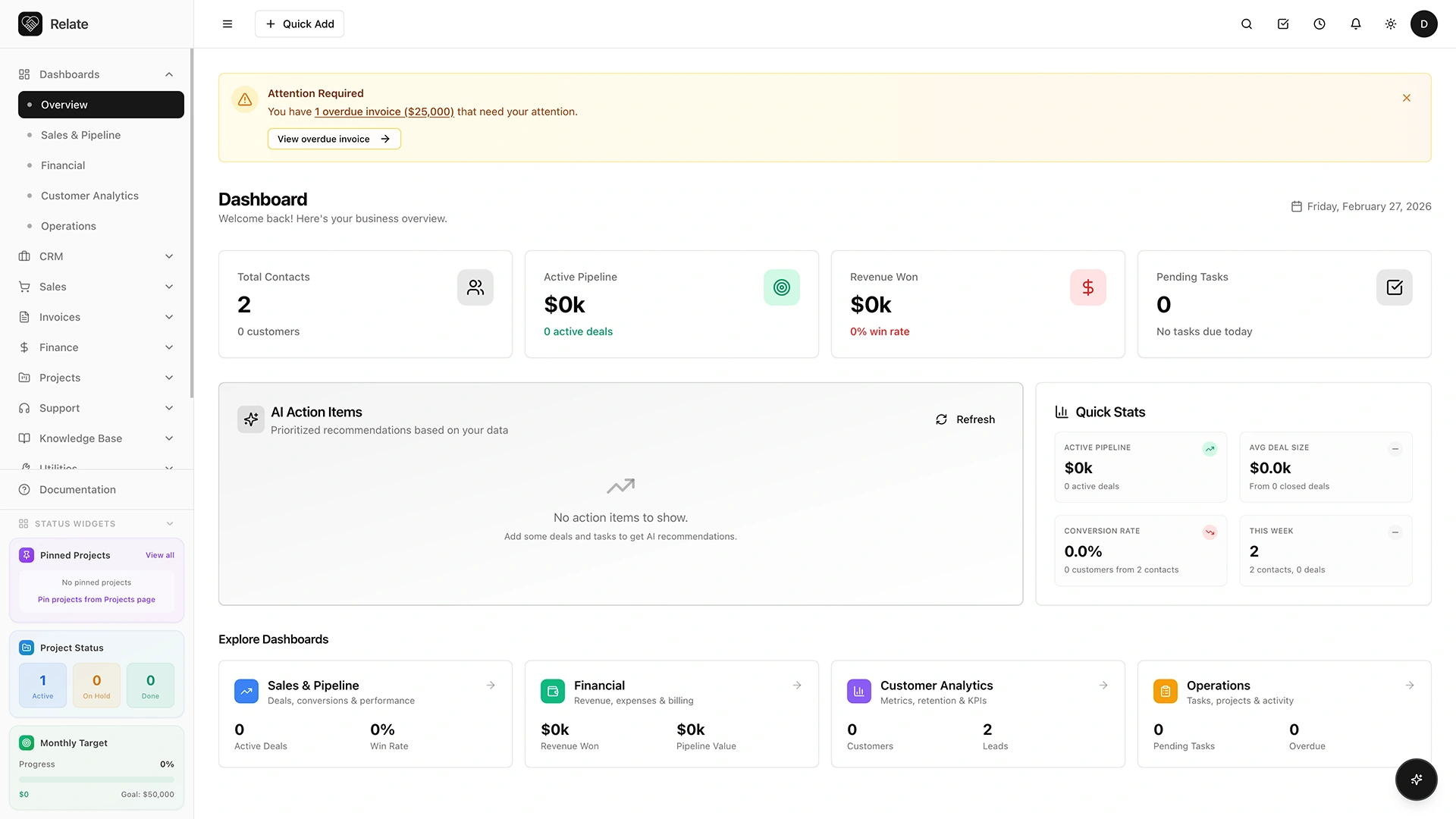The image size is (1456, 819).
Task: Open the Done project status tile
Action: pos(150,686)
